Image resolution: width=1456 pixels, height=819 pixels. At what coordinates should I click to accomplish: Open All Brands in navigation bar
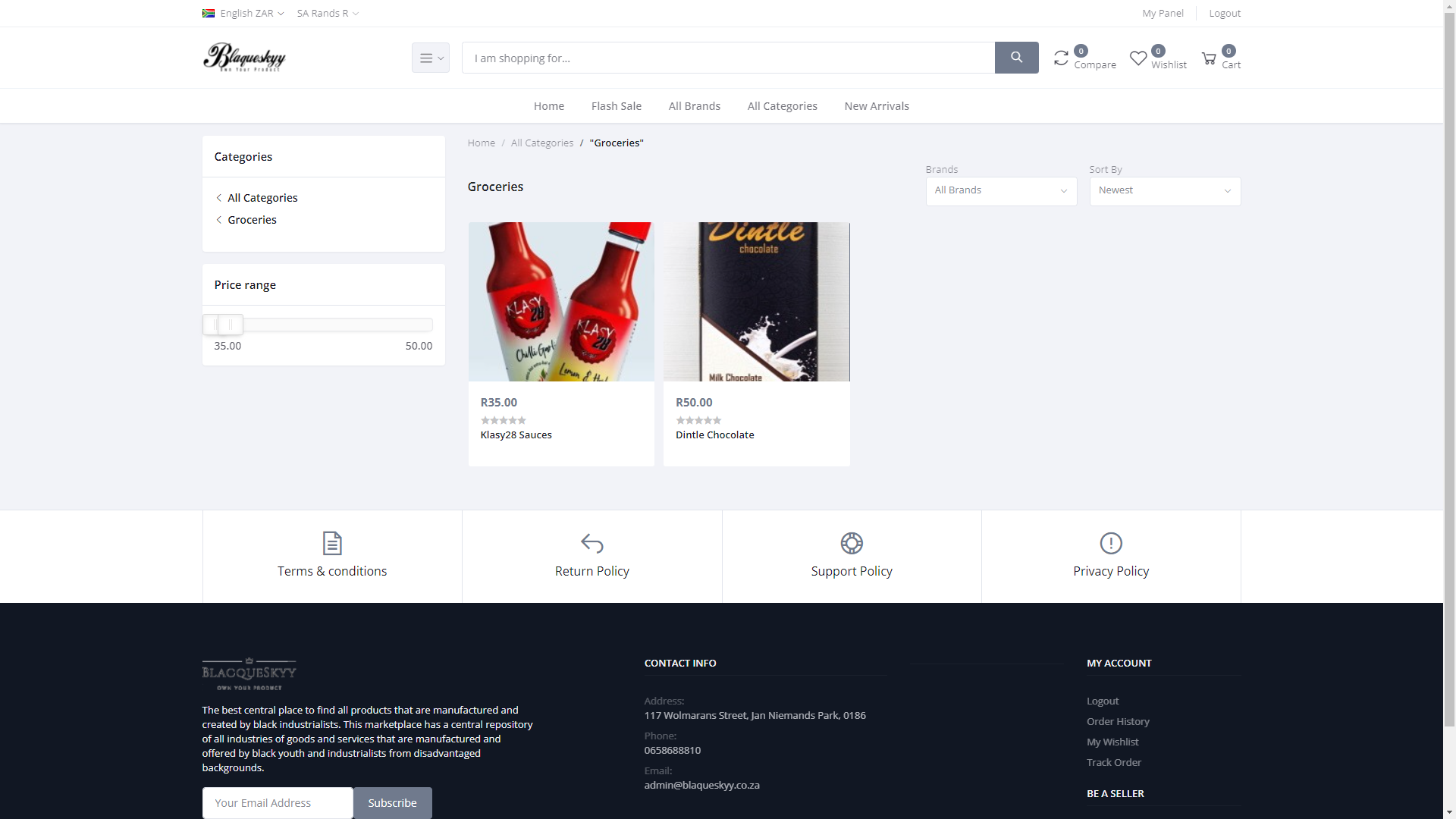tap(695, 106)
